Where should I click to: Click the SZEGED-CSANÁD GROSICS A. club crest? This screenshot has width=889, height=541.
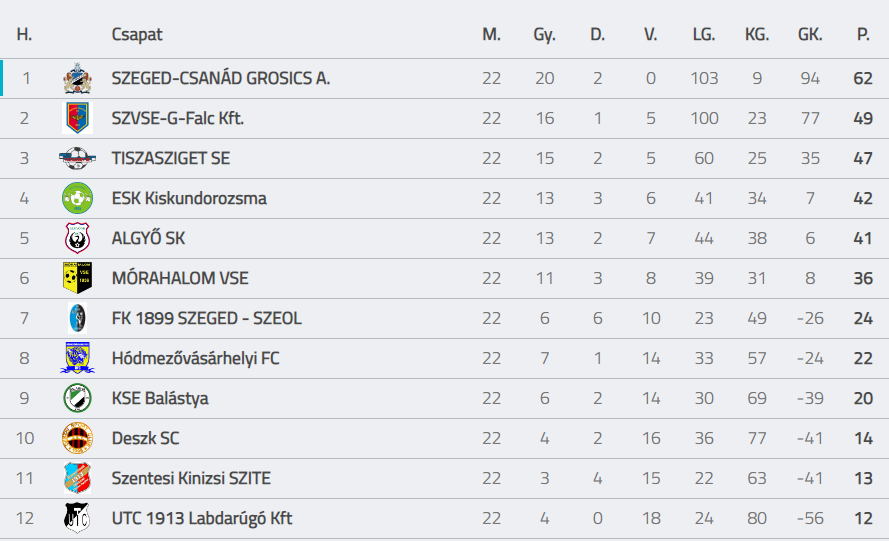[77, 78]
